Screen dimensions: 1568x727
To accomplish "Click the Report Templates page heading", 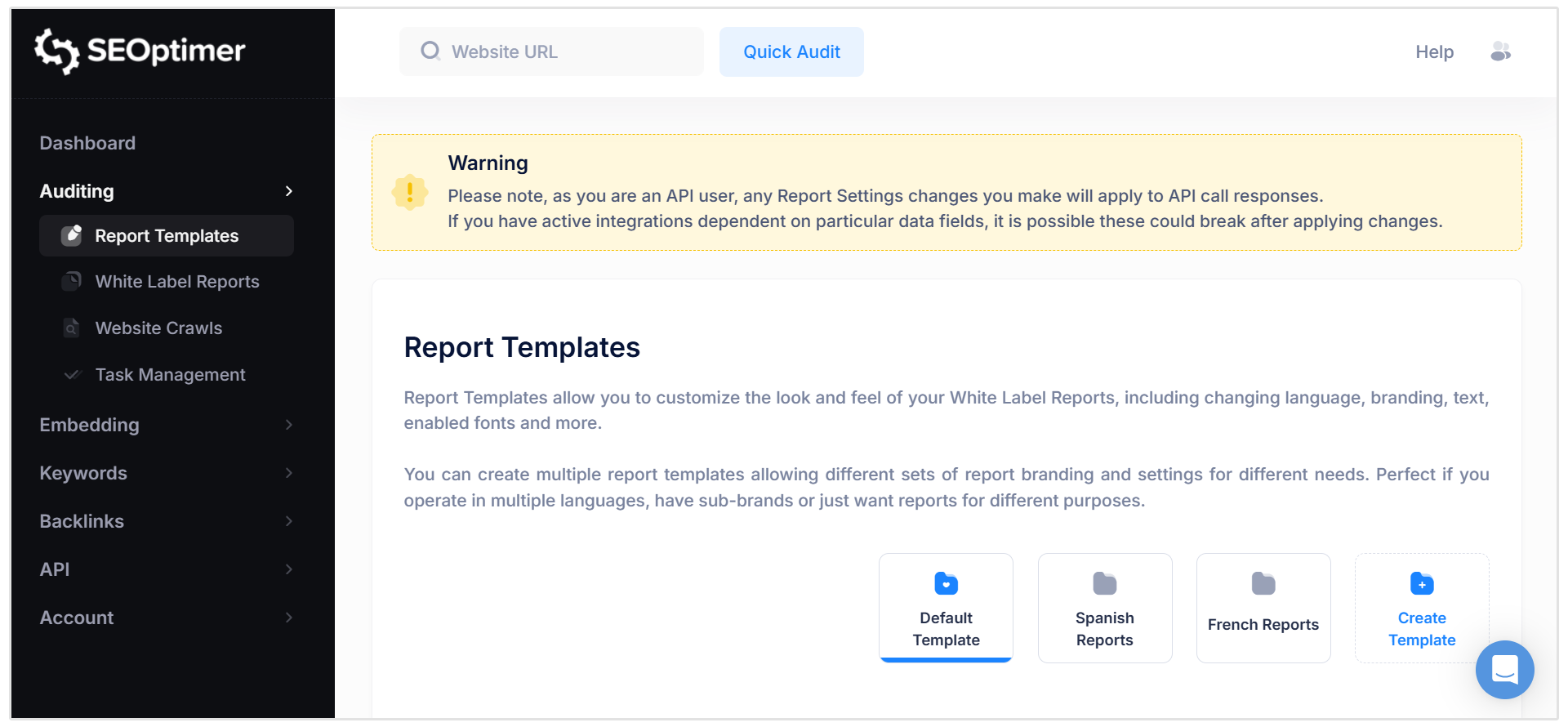I will click(x=522, y=347).
